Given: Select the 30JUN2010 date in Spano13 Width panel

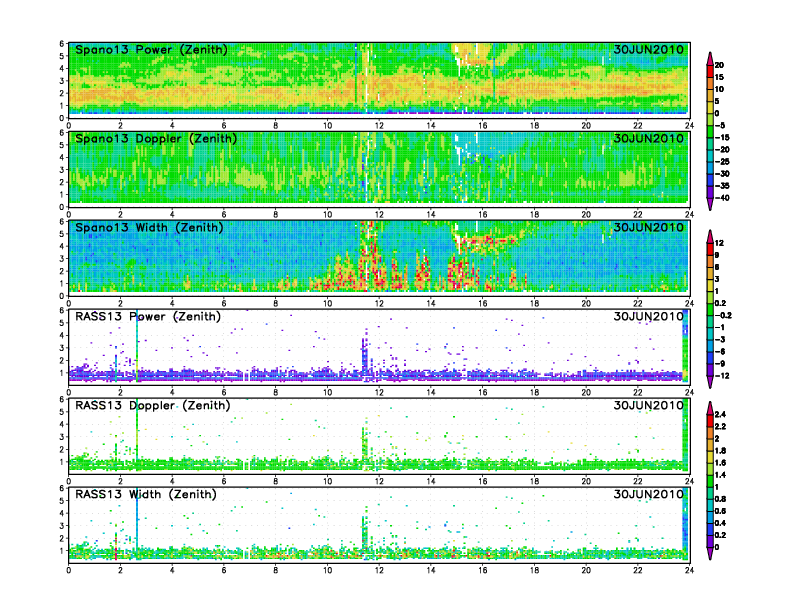Looking at the screenshot, I should (648, 227).
